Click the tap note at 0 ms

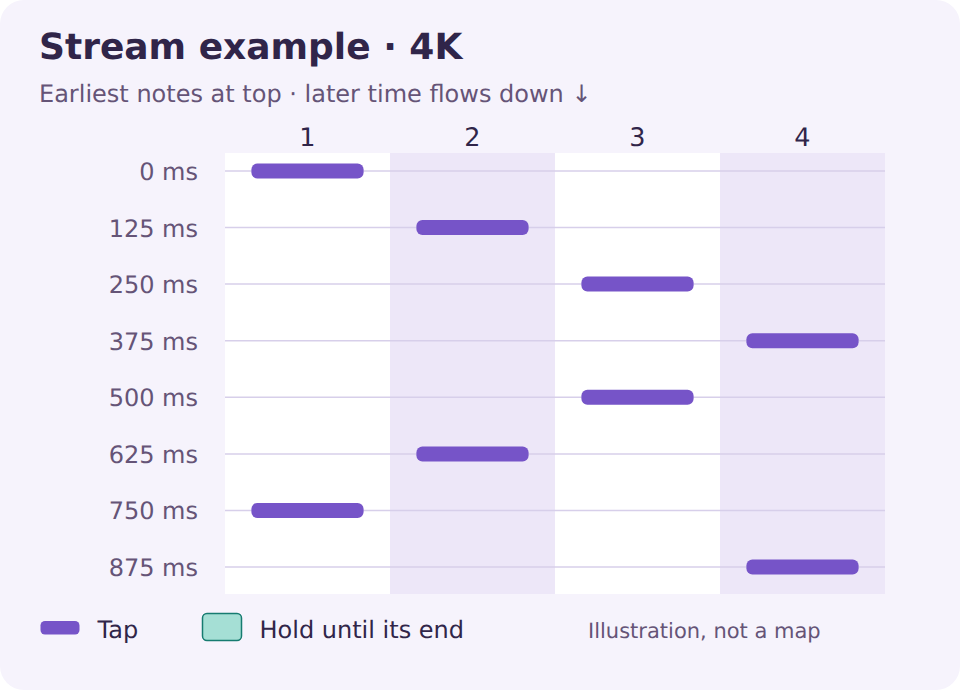tap(307, 171)
